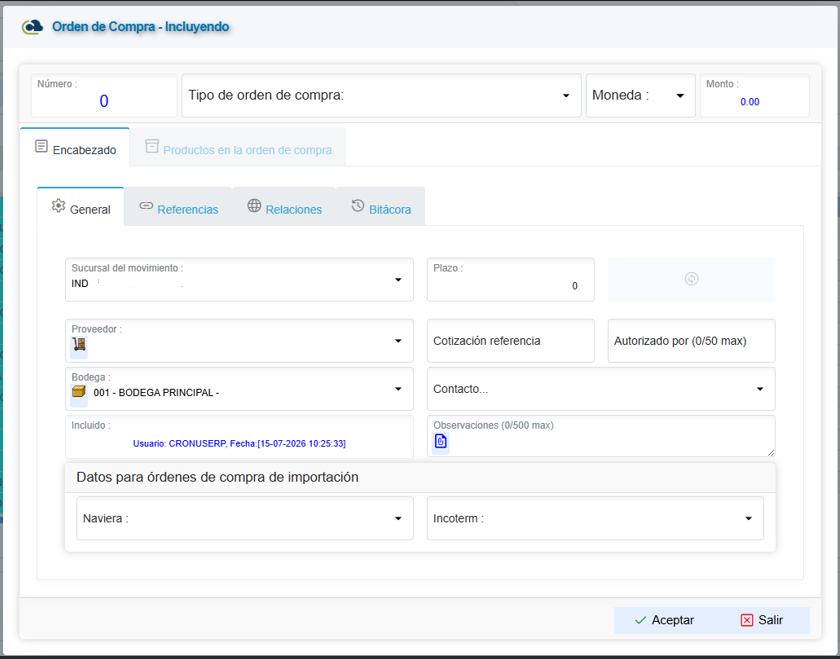Viewport: 840px width, 659px height.
Task: Click '001 - BODEGA PRINCIPAL -' text
Action: point(156,393)
